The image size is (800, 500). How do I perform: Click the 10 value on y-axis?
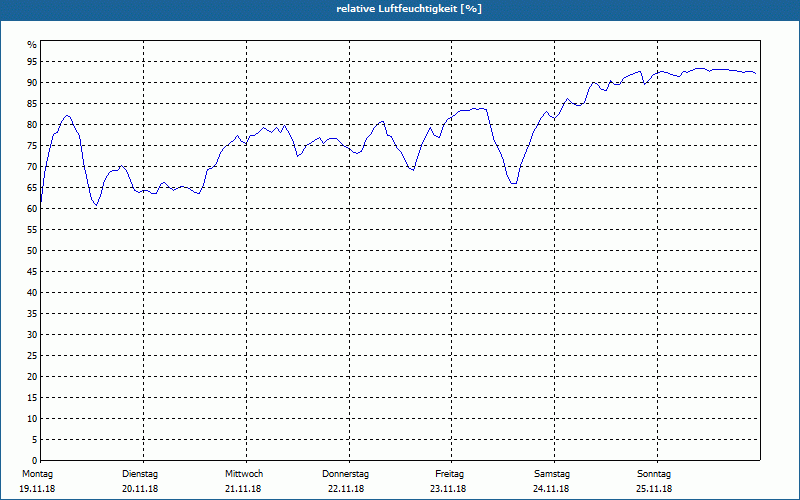pos(32,419)
